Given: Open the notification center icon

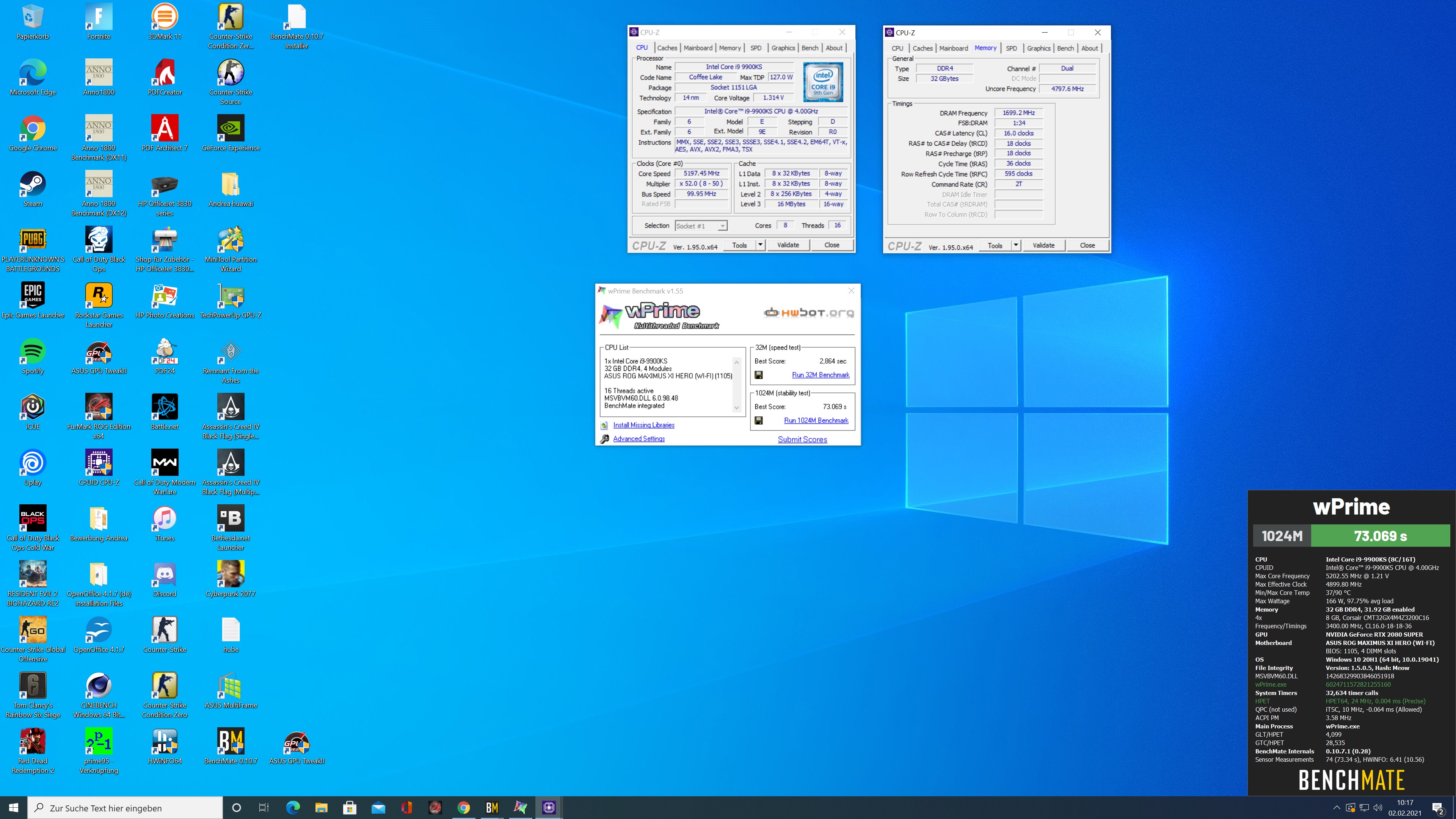Looking at the screenshot, I should tap(1438, 808).
